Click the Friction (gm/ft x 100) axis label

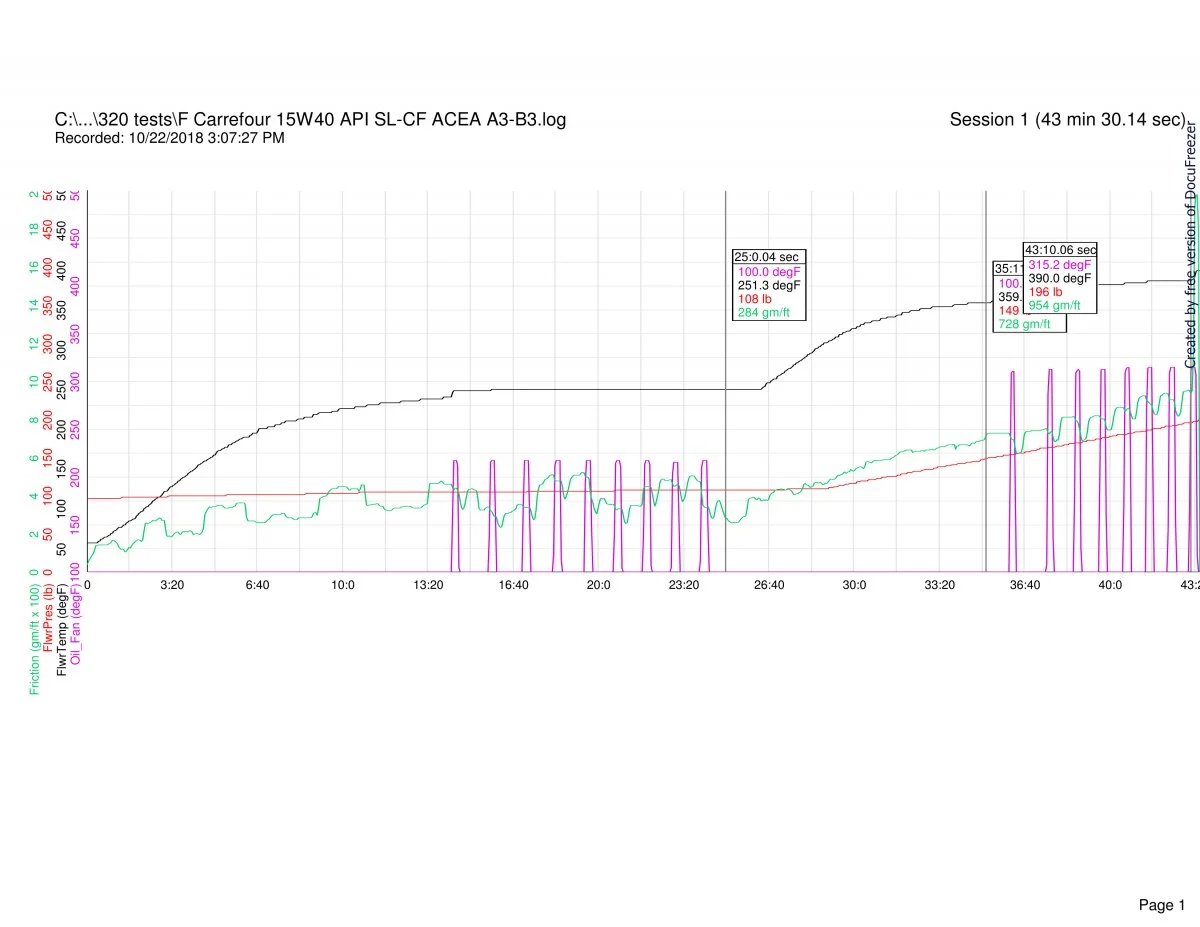35,640
